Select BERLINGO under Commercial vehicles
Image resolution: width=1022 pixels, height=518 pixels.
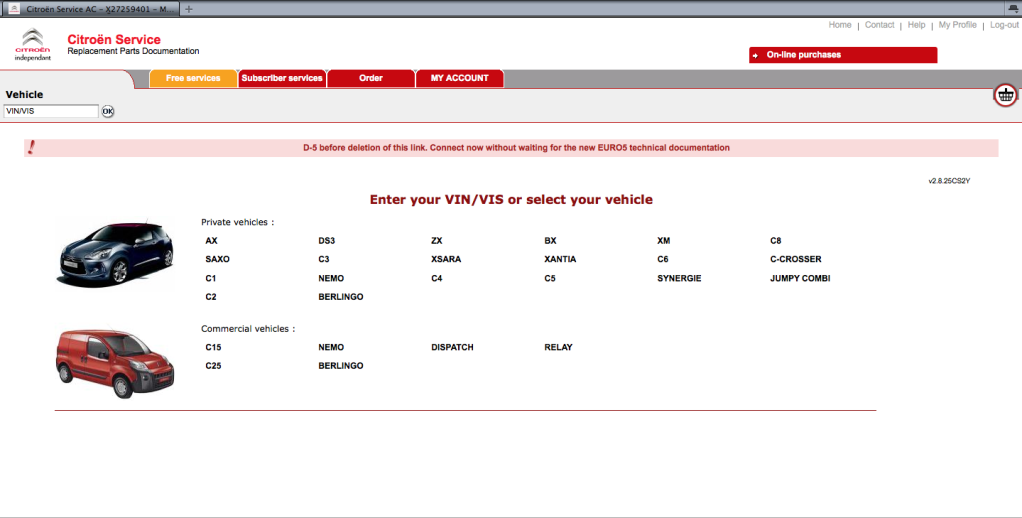click(341, 366)
